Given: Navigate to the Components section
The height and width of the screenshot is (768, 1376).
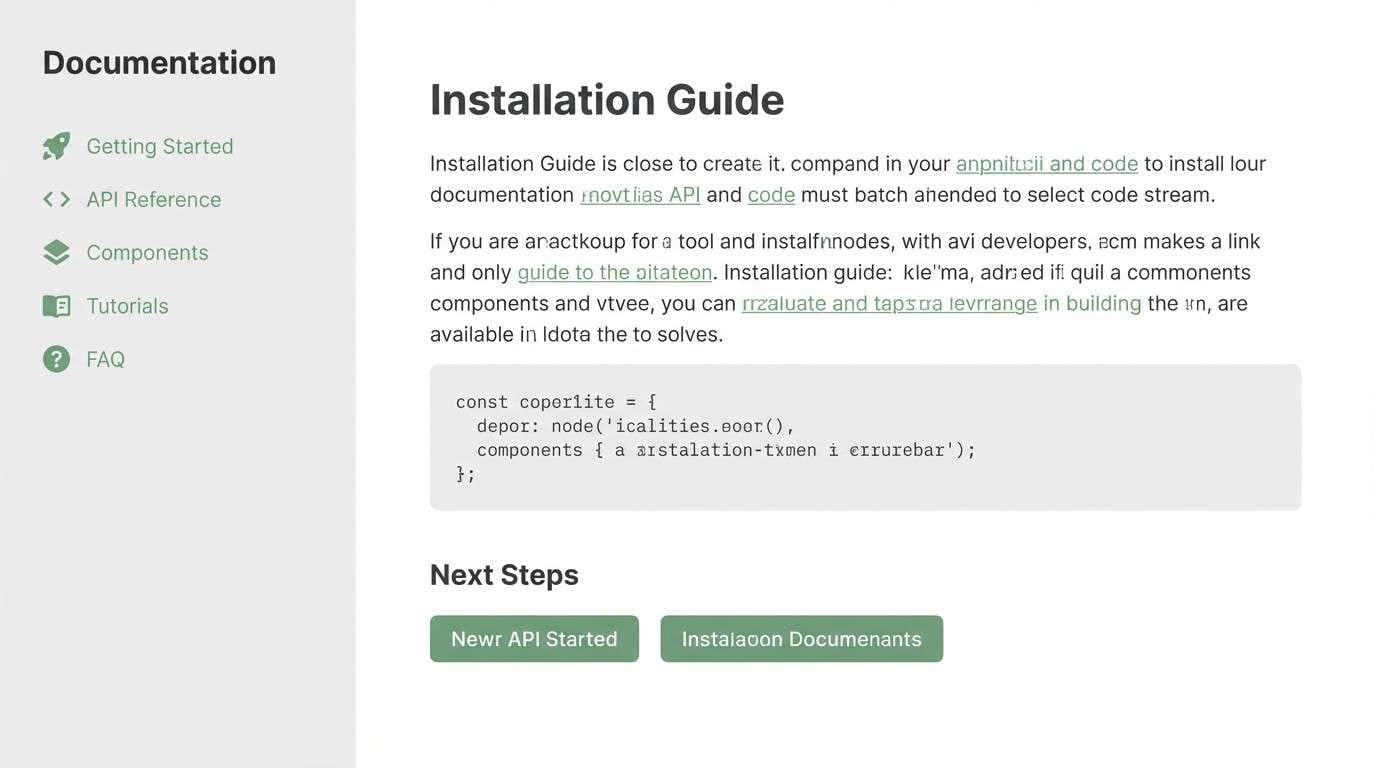Looking at the screenshot, I should point(147,252).
